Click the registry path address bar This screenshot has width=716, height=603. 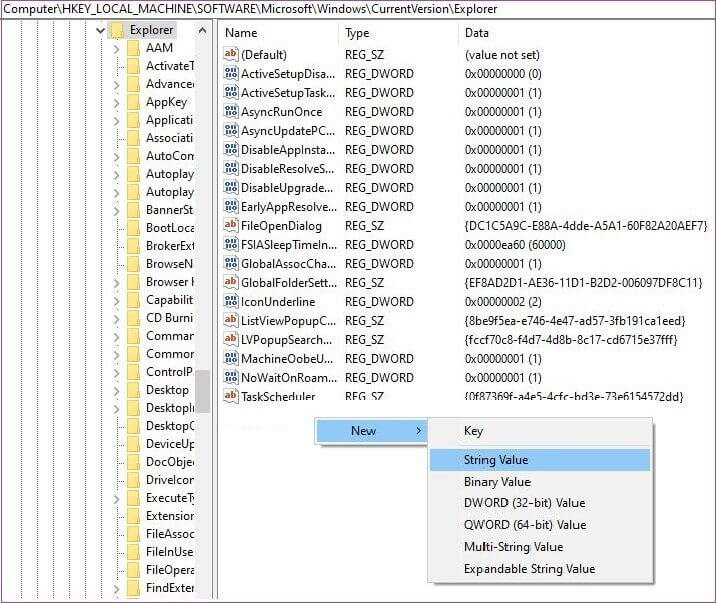coord(358,9)
